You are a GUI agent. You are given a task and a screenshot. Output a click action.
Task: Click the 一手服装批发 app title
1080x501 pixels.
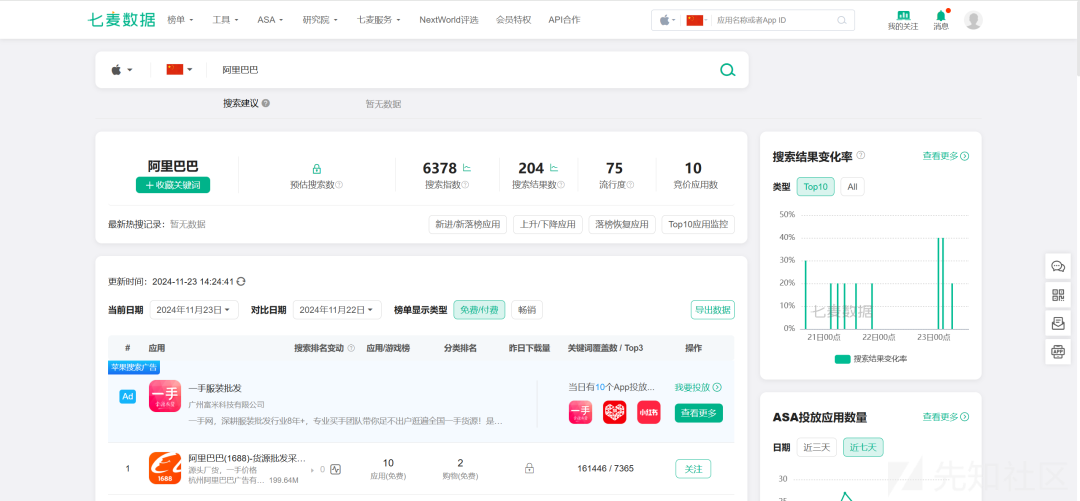point(215,388)
